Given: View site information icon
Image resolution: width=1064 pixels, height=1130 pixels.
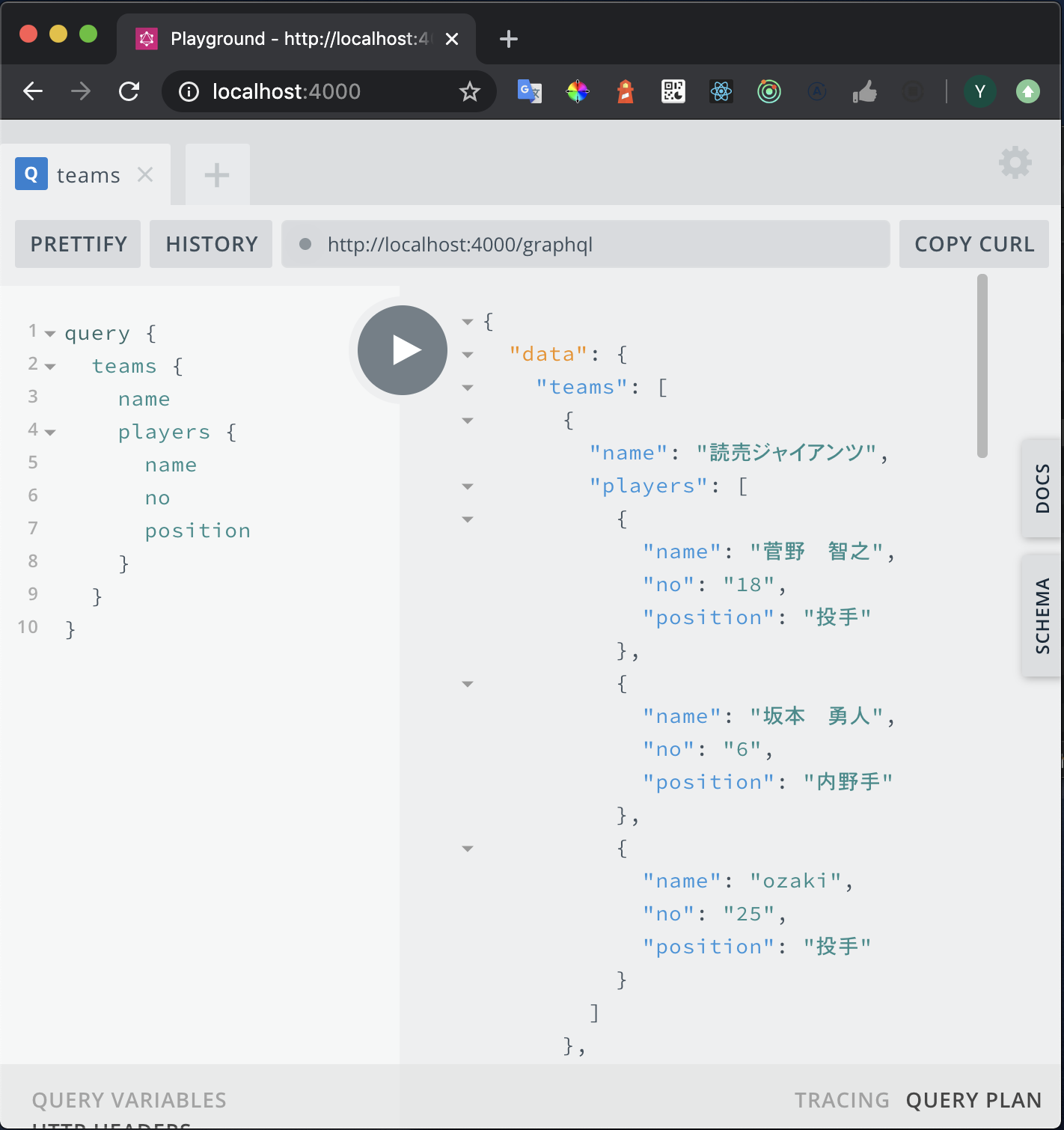Looking at the screenshot, I should tap(189, 91).
